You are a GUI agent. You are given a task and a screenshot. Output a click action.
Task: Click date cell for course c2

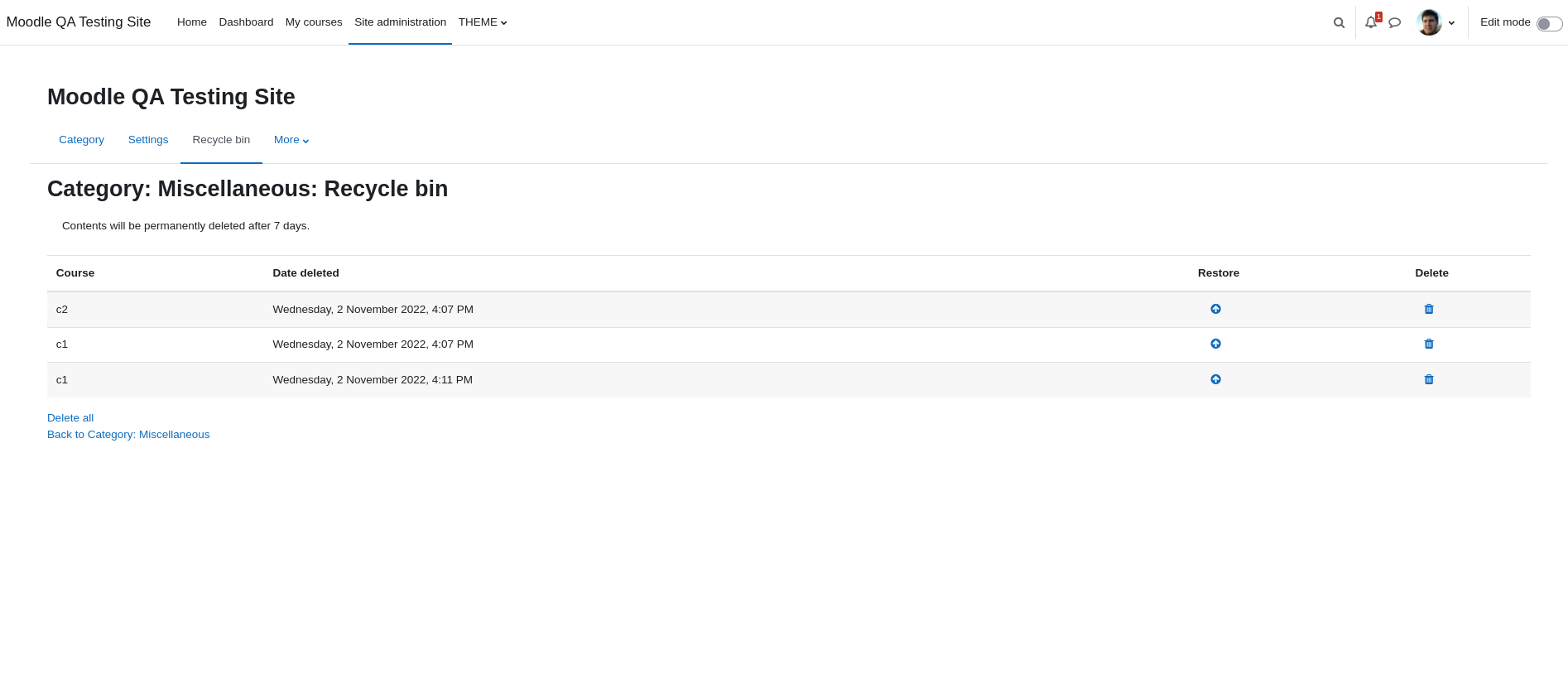(373, 310)
